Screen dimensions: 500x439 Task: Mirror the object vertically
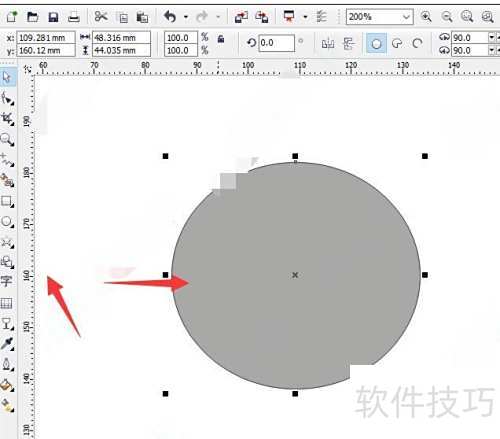tap(349, 43)
